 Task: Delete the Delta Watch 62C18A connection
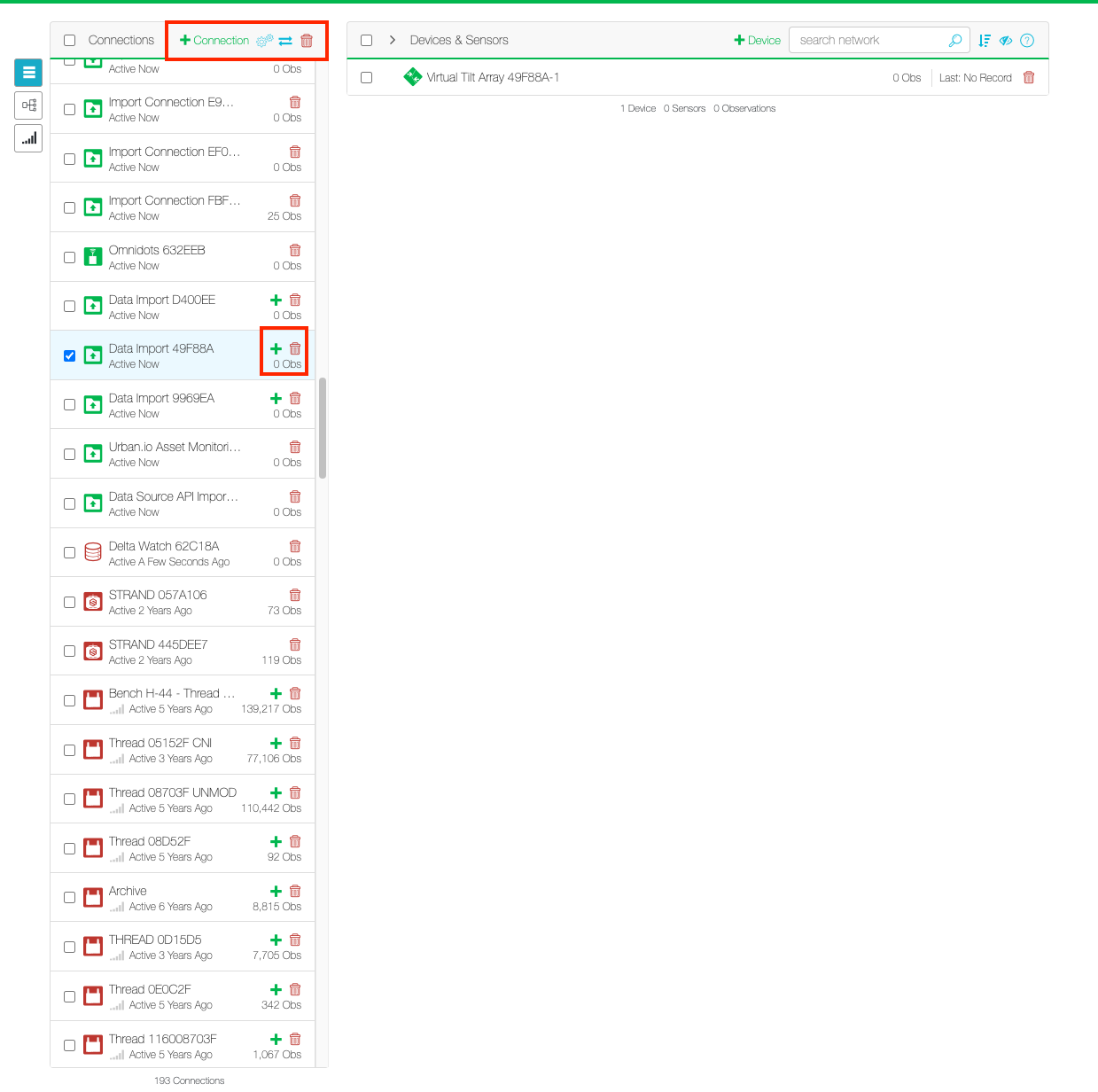[295, 546]
